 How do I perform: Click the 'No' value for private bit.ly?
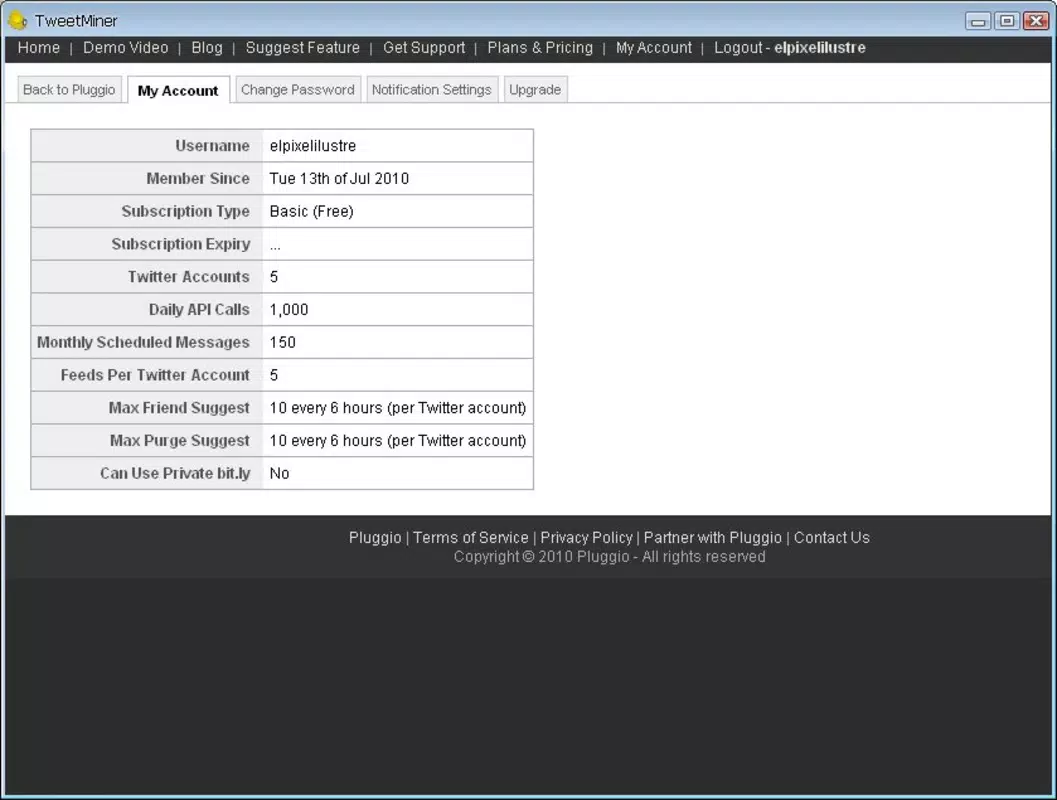[x=279, y=474]
